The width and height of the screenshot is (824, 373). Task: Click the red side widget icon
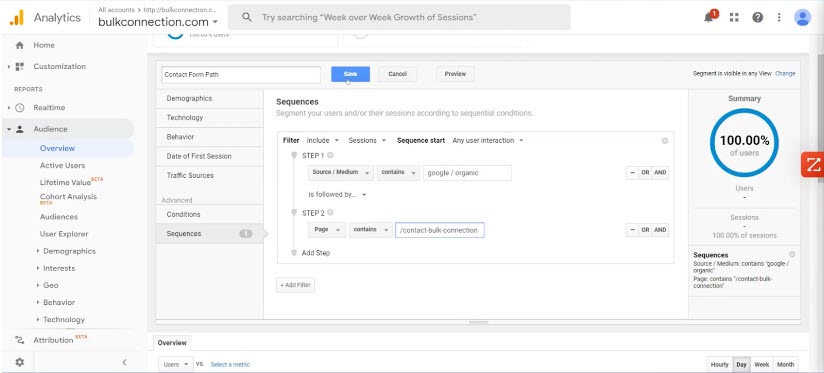[812, 165]
